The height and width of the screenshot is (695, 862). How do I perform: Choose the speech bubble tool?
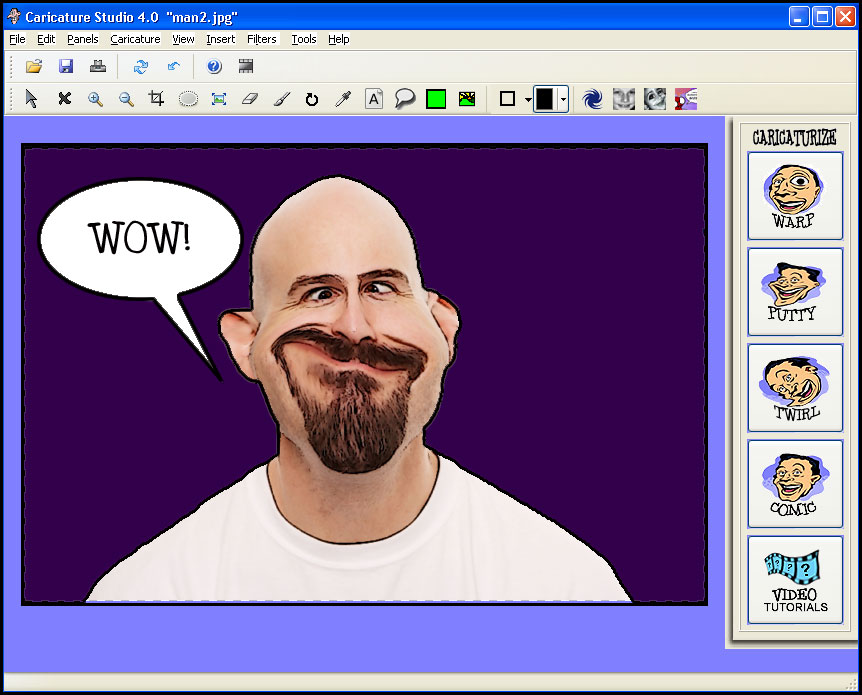(x=405, y=99)
